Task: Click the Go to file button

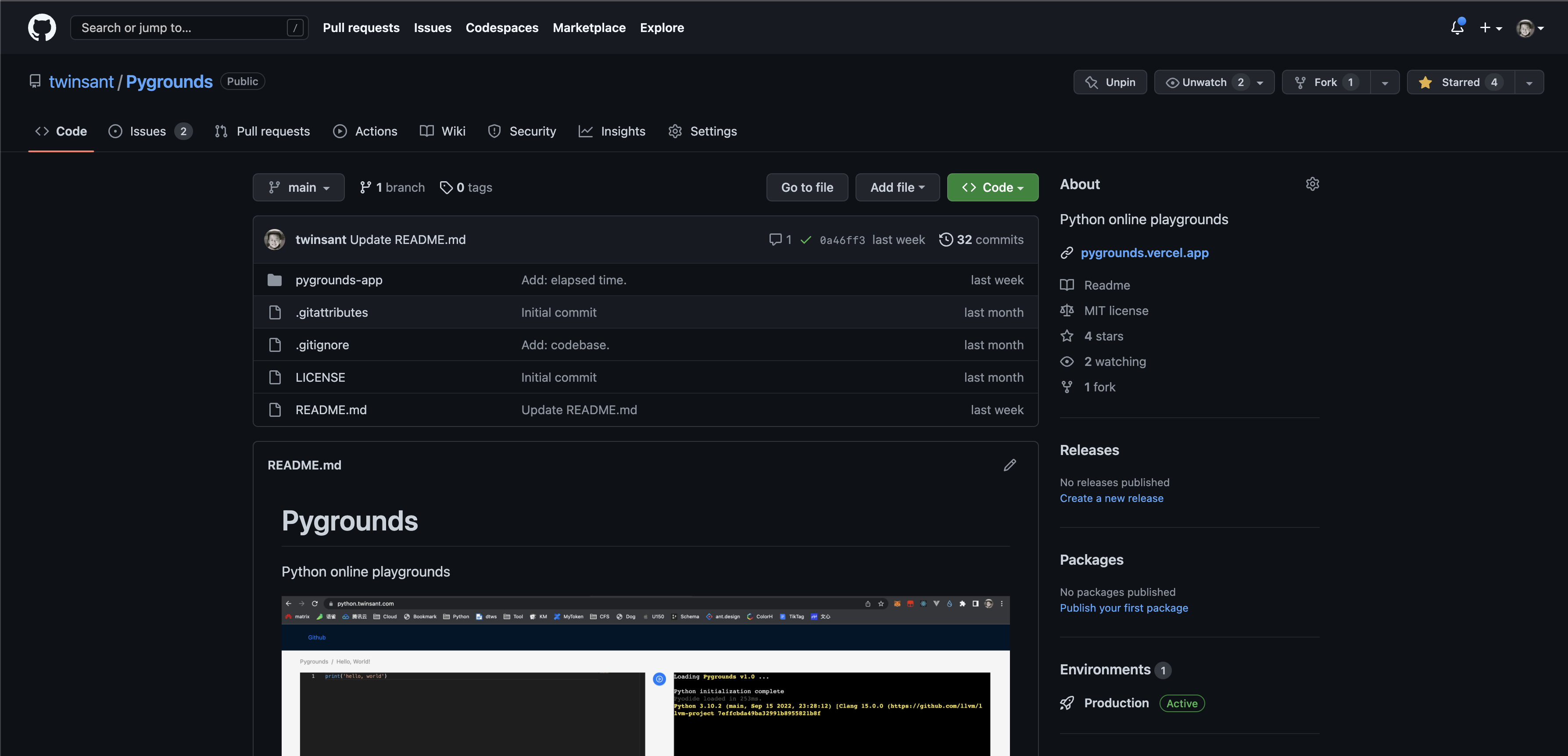Action: [807, 187]
